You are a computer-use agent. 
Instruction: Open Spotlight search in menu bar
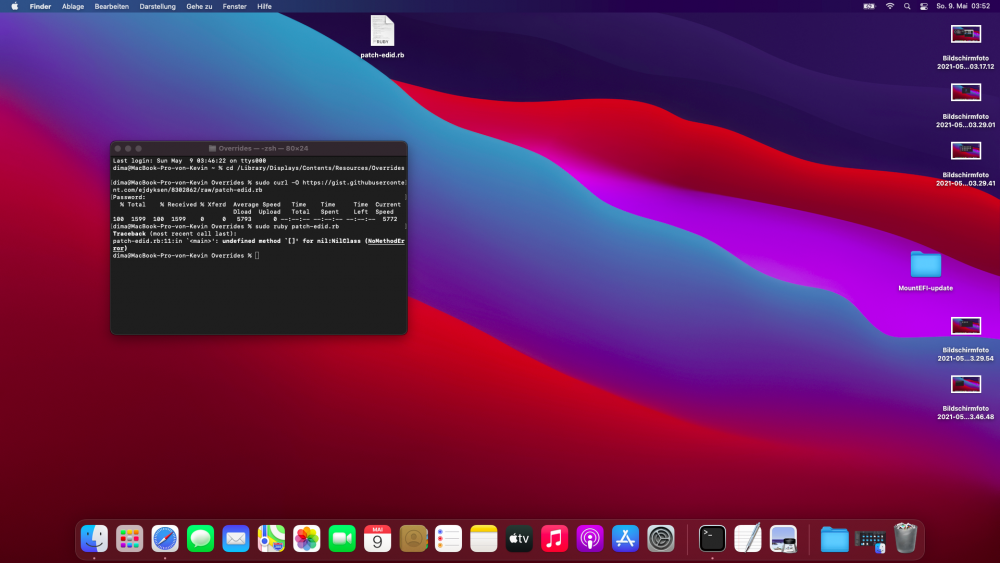click(907, 6)
